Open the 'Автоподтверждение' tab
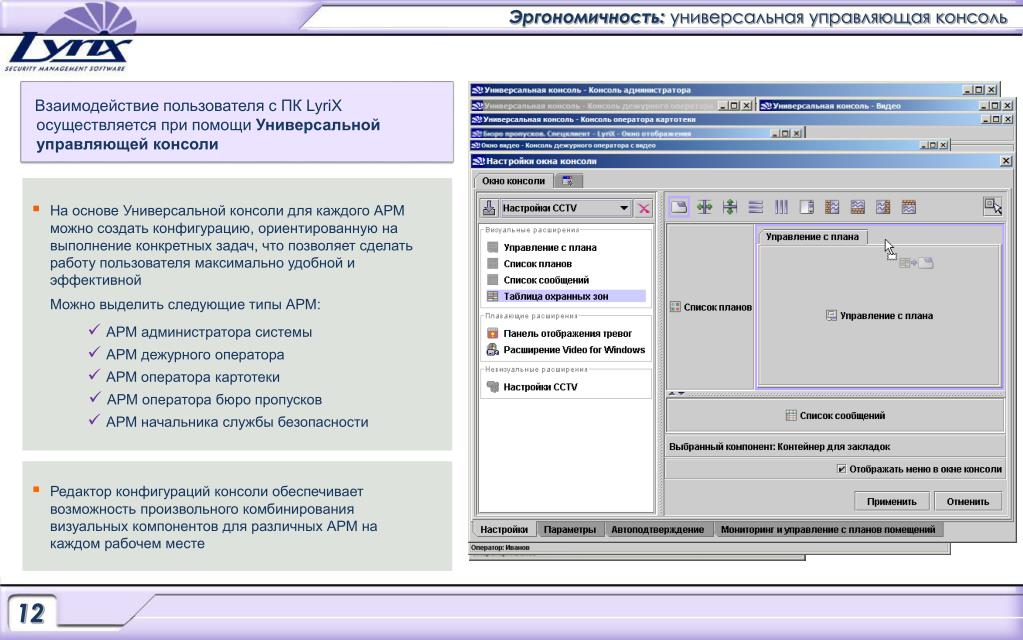The image size is (1023, 640). click(658, 530)
